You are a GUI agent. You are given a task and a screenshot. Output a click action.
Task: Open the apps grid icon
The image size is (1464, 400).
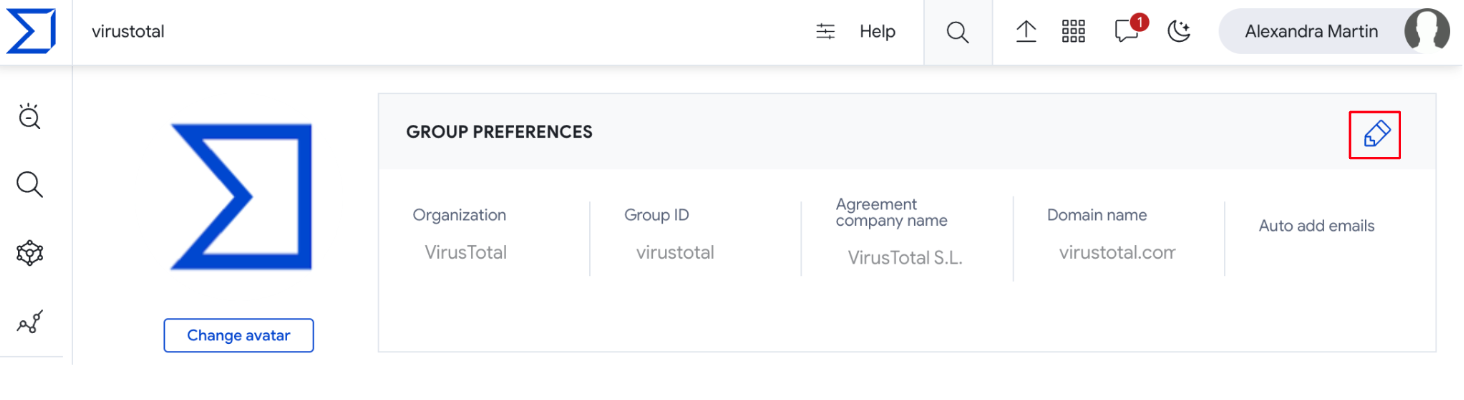pyautogui.click(x=1073, y=32)
